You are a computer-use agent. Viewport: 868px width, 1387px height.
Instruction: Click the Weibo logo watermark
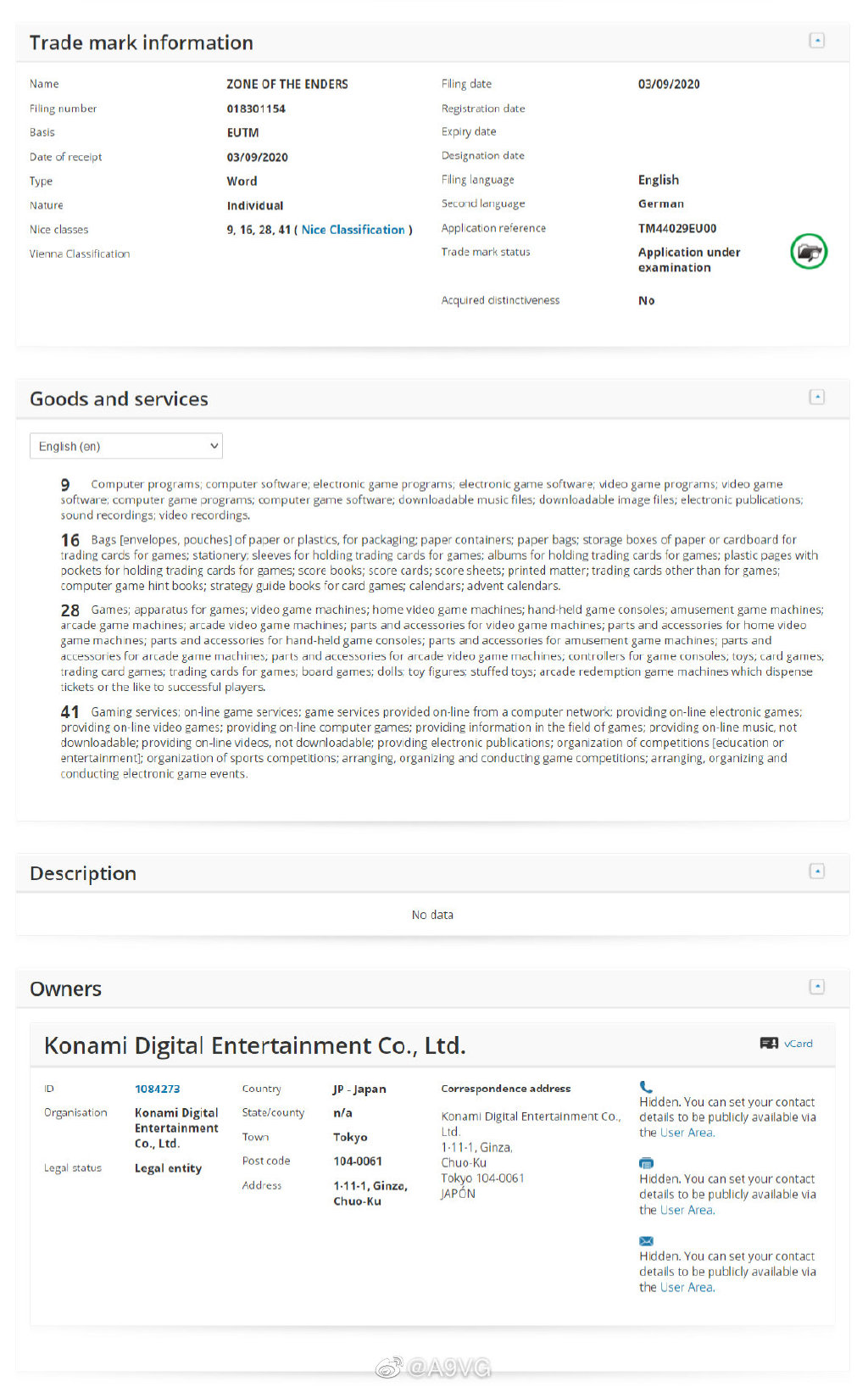[x=389, y=1368]
